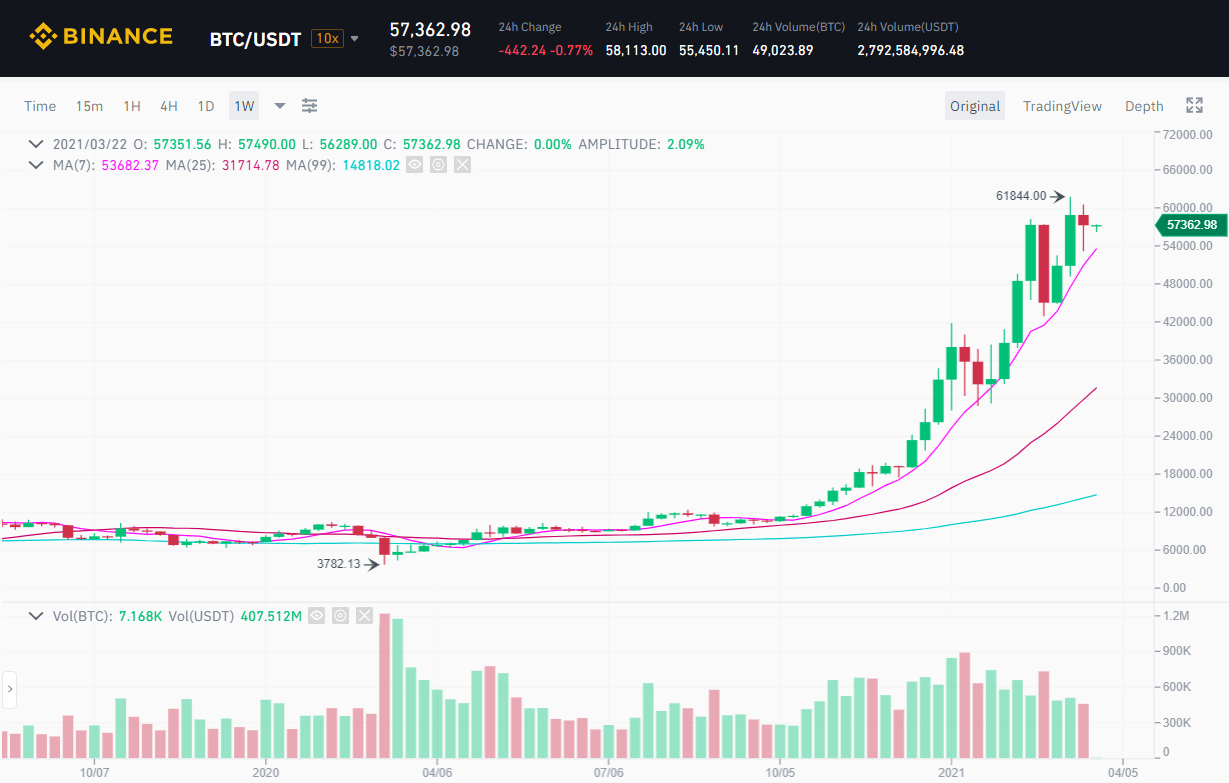Toggle visibility of the Volume indicator
Viewport: 1229px width, 783px height.
pos(316,616)
